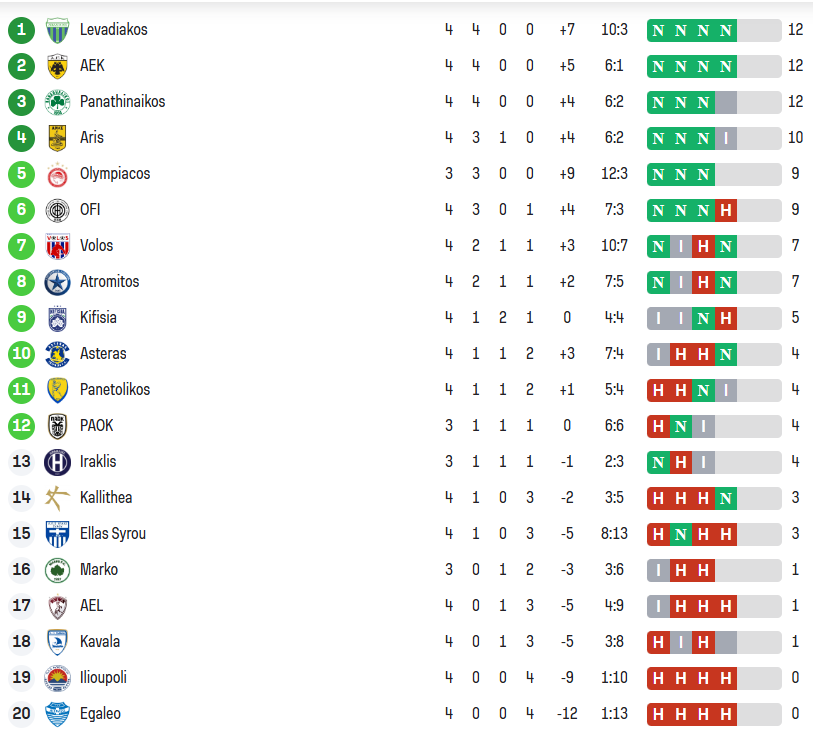Click Levadiakos' first green N form box
This screenshot has width=813, height=738.
pyautogui.click(x=658, y=30)
